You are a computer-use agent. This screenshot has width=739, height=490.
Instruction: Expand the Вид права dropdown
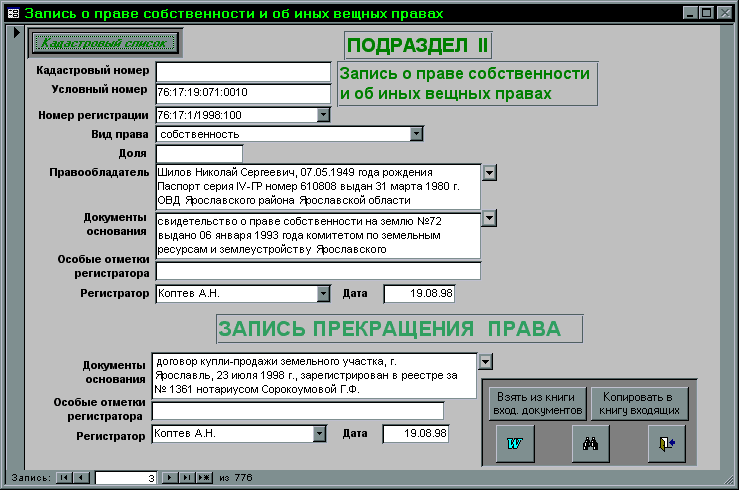click(416, 134)
